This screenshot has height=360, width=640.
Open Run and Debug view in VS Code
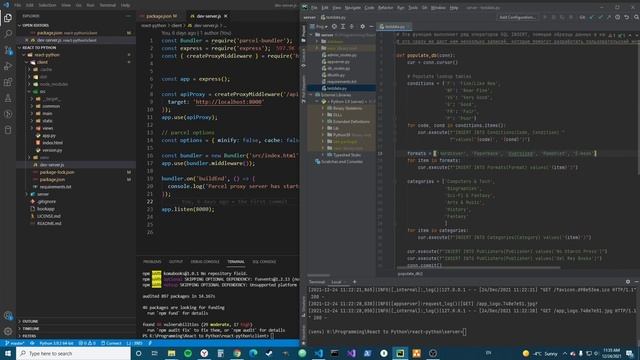tap(8, 66)
